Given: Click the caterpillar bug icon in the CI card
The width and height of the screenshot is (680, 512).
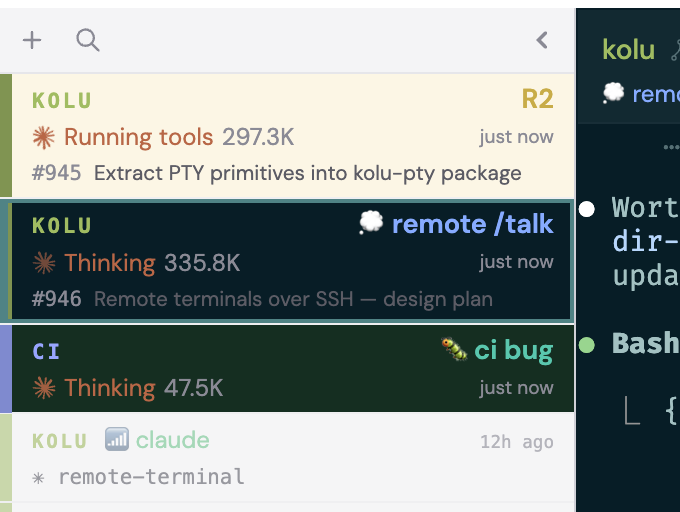Looking at the screenshot, I should click(454, 349).
